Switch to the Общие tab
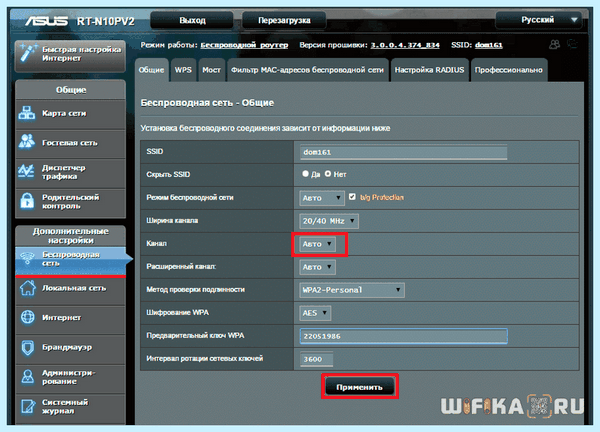Image resolution: width=600 pixels, height=432 pixels. point(152,70)
